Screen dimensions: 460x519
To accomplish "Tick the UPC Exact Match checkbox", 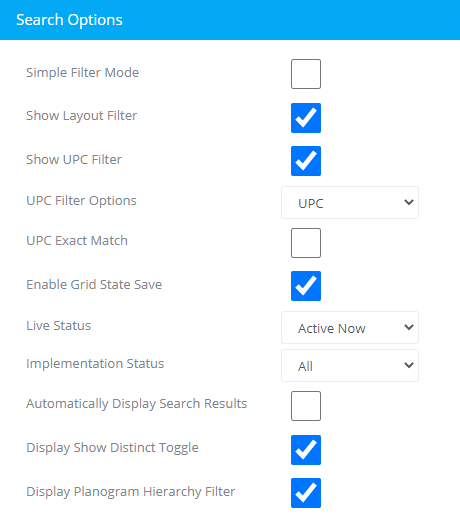I will (306, 243).
